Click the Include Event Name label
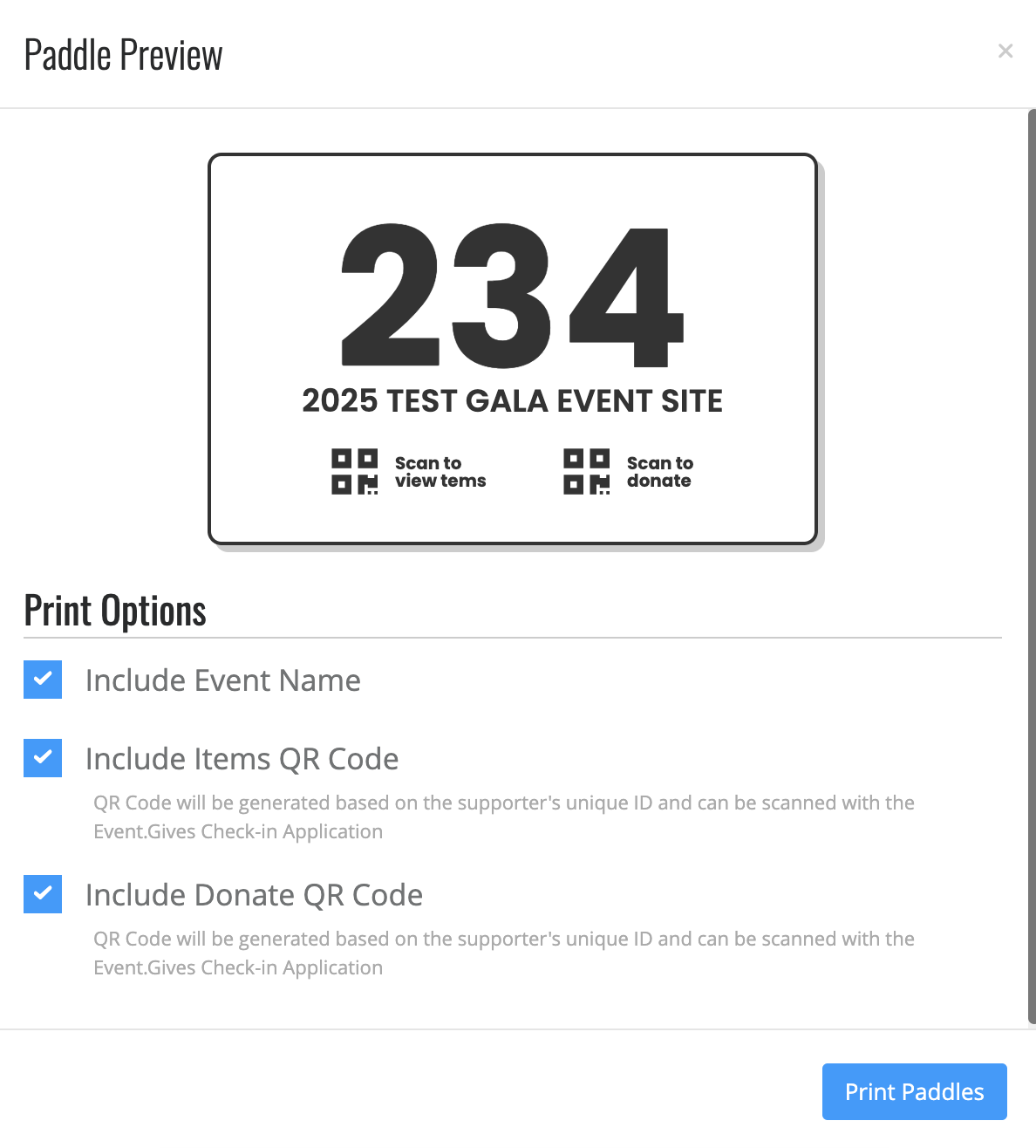1036x1148 pixels. point(223,680)
